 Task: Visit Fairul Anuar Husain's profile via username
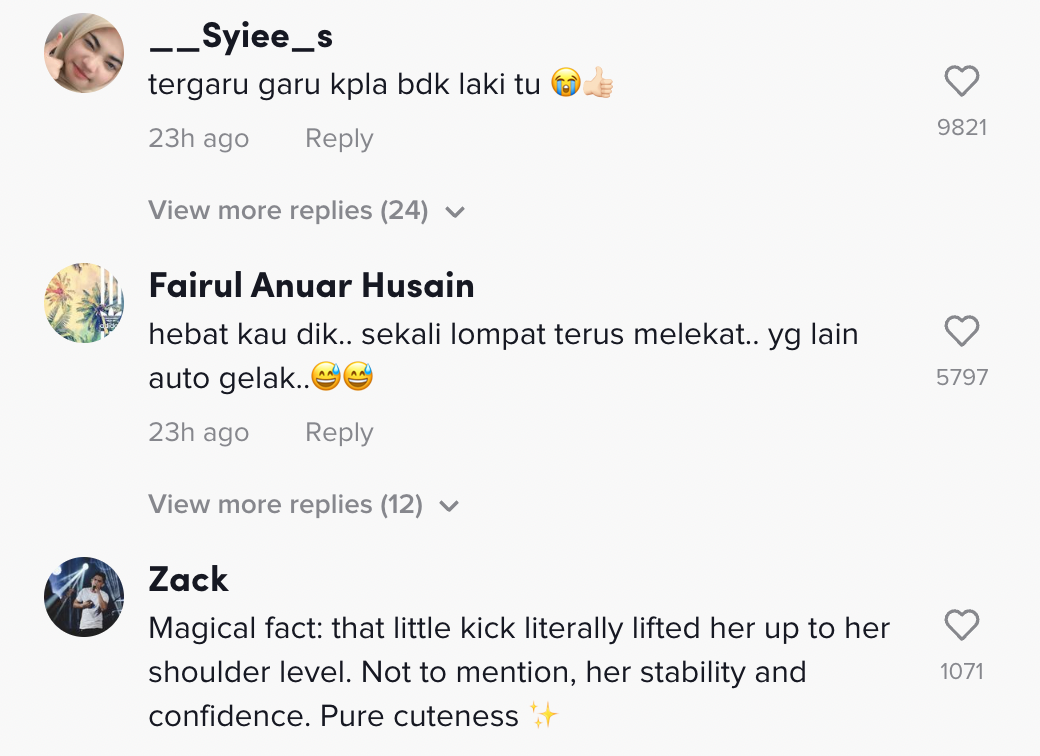click(x=311, y=286)
